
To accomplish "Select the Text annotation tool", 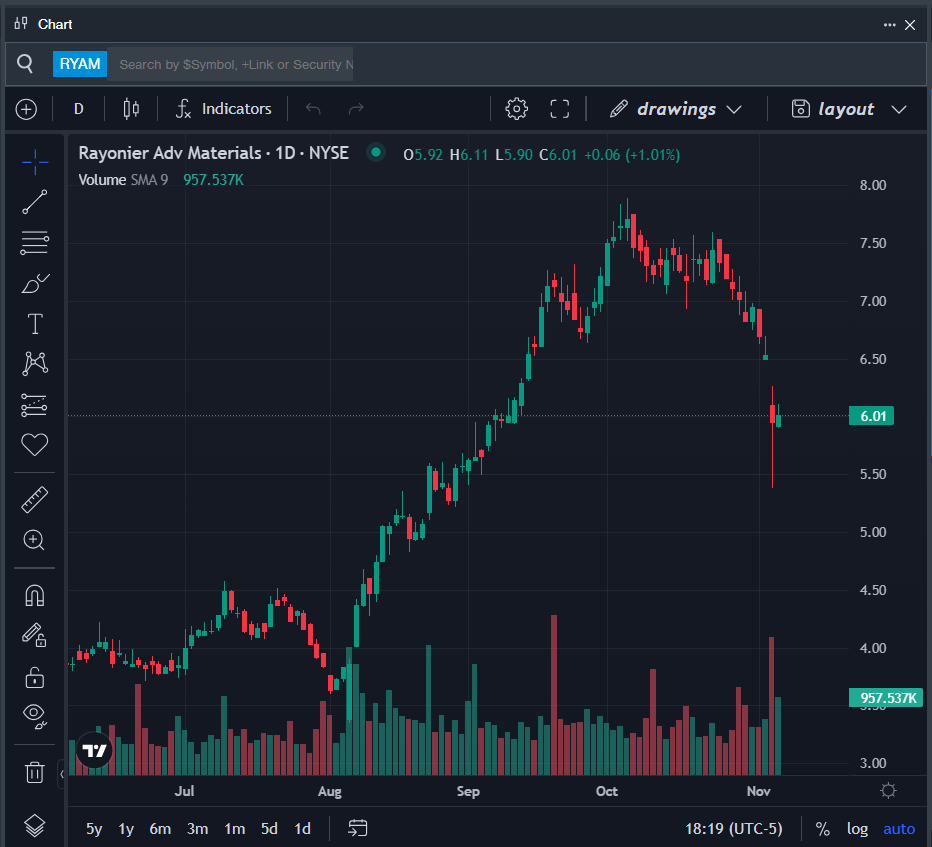I will point(35,324).
